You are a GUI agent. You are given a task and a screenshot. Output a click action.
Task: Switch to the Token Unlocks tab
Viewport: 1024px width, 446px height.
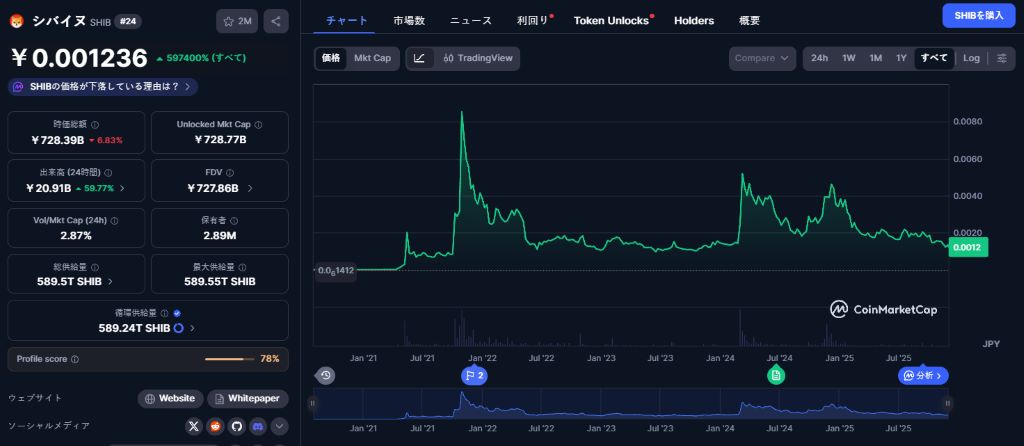click(611, 20)
